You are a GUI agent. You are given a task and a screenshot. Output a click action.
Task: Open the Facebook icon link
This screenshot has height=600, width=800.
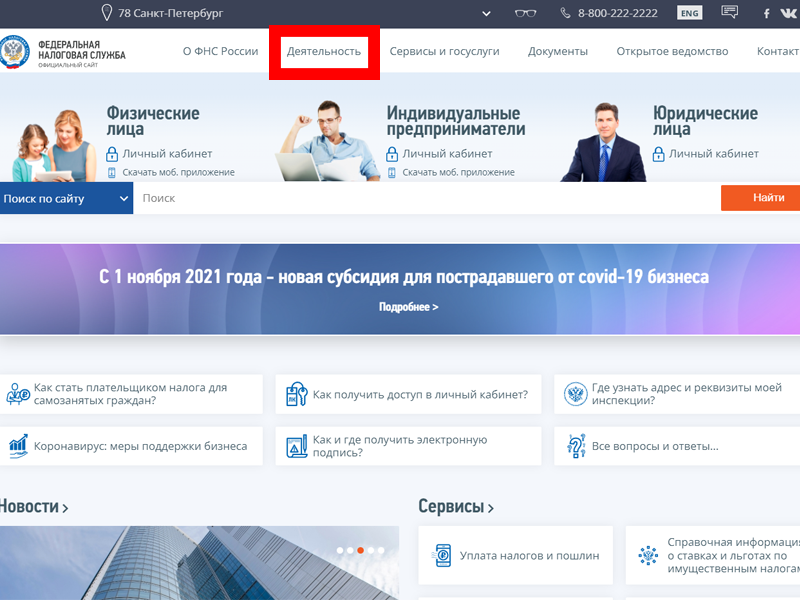tap(766, 13)
